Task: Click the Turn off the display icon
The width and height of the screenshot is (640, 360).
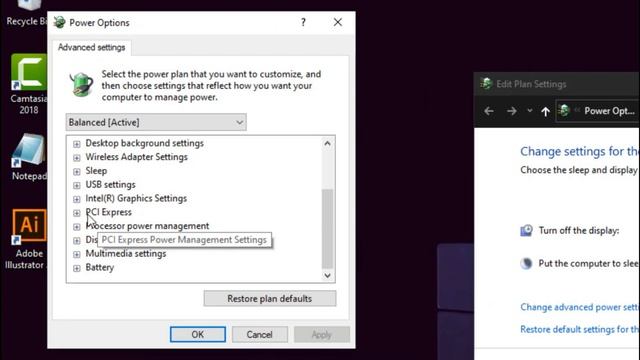Action: [526, 231]
